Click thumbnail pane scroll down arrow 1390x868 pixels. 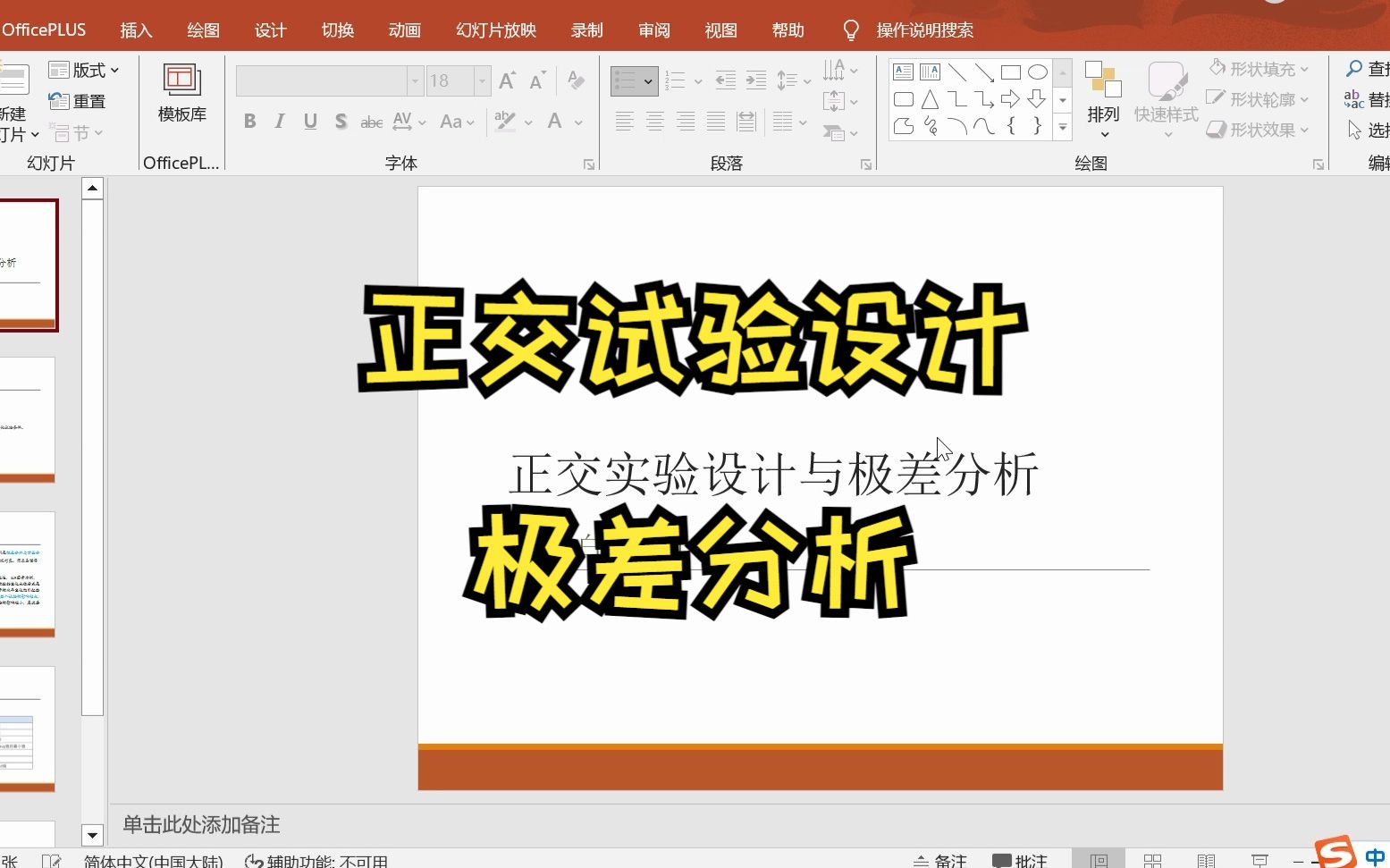(92, 836)
